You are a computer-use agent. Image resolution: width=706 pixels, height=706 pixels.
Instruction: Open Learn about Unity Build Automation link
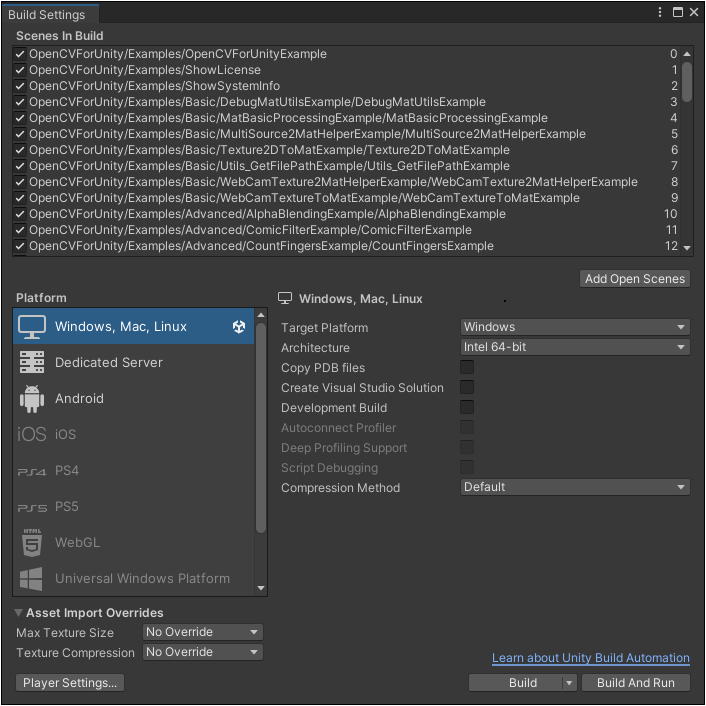point(590,658)
